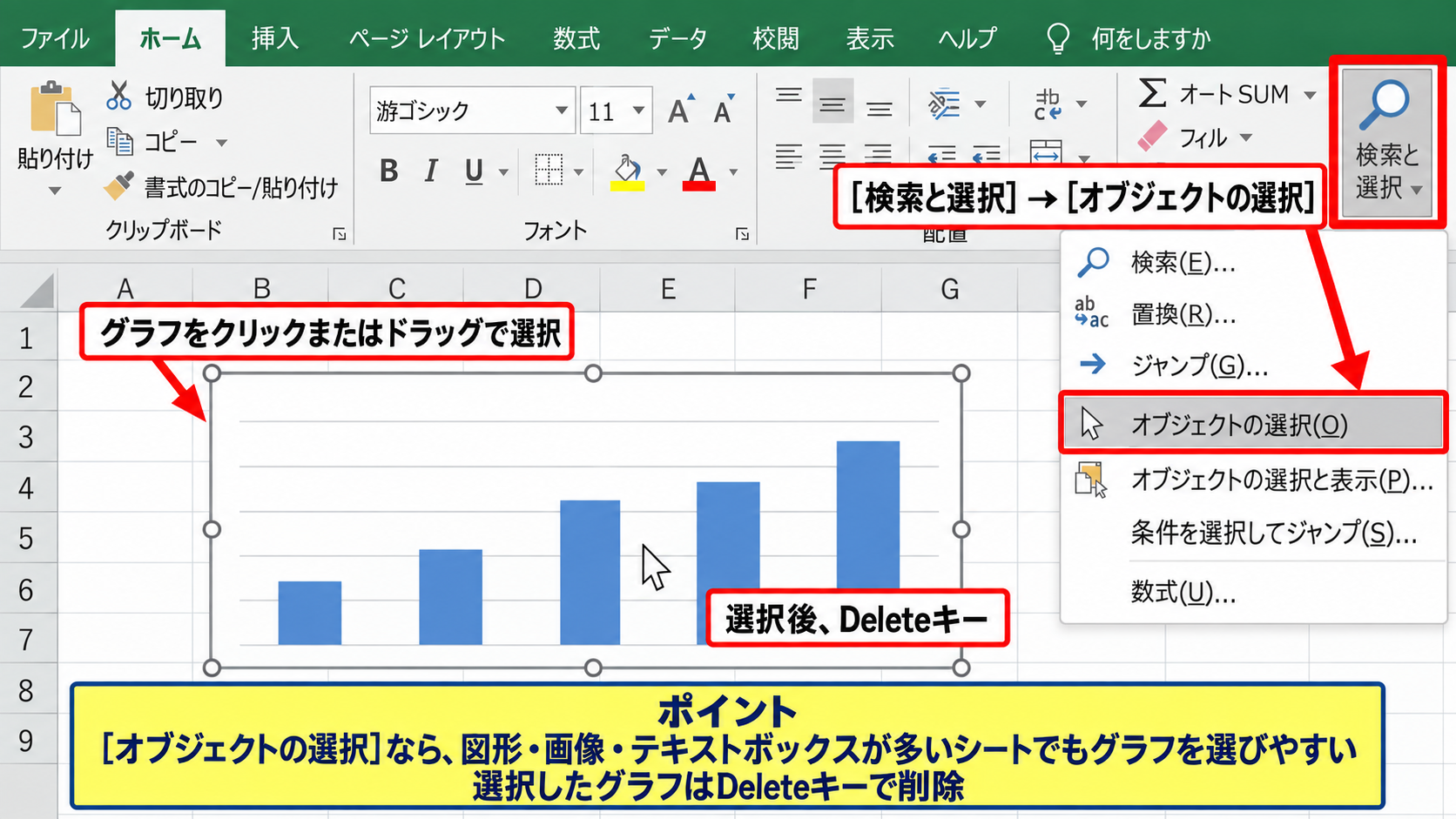This screenshot has width=1456, height=819.
Task: Switch to the ページ レイアウト tab
Action: click(427, 38)
